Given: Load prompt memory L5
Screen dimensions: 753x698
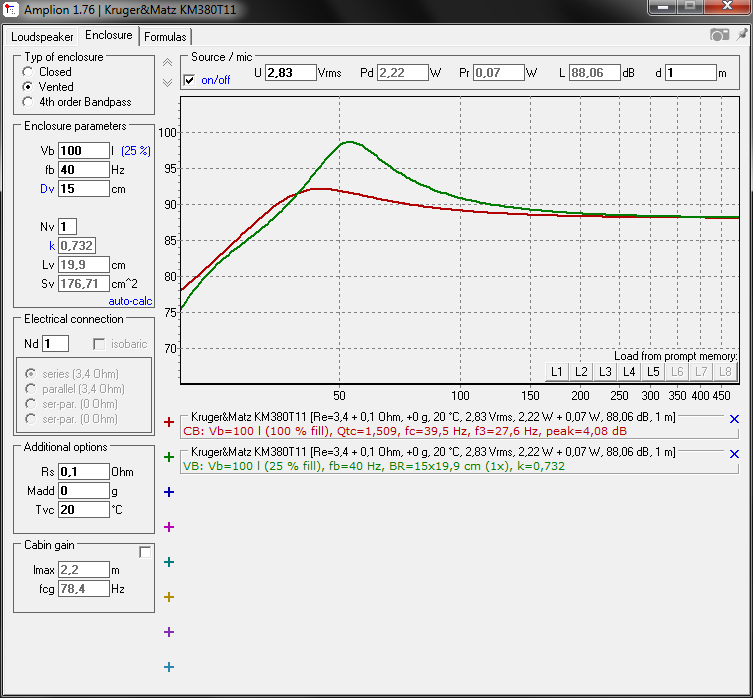Looking at the screenshot, I should pos(653,372).
